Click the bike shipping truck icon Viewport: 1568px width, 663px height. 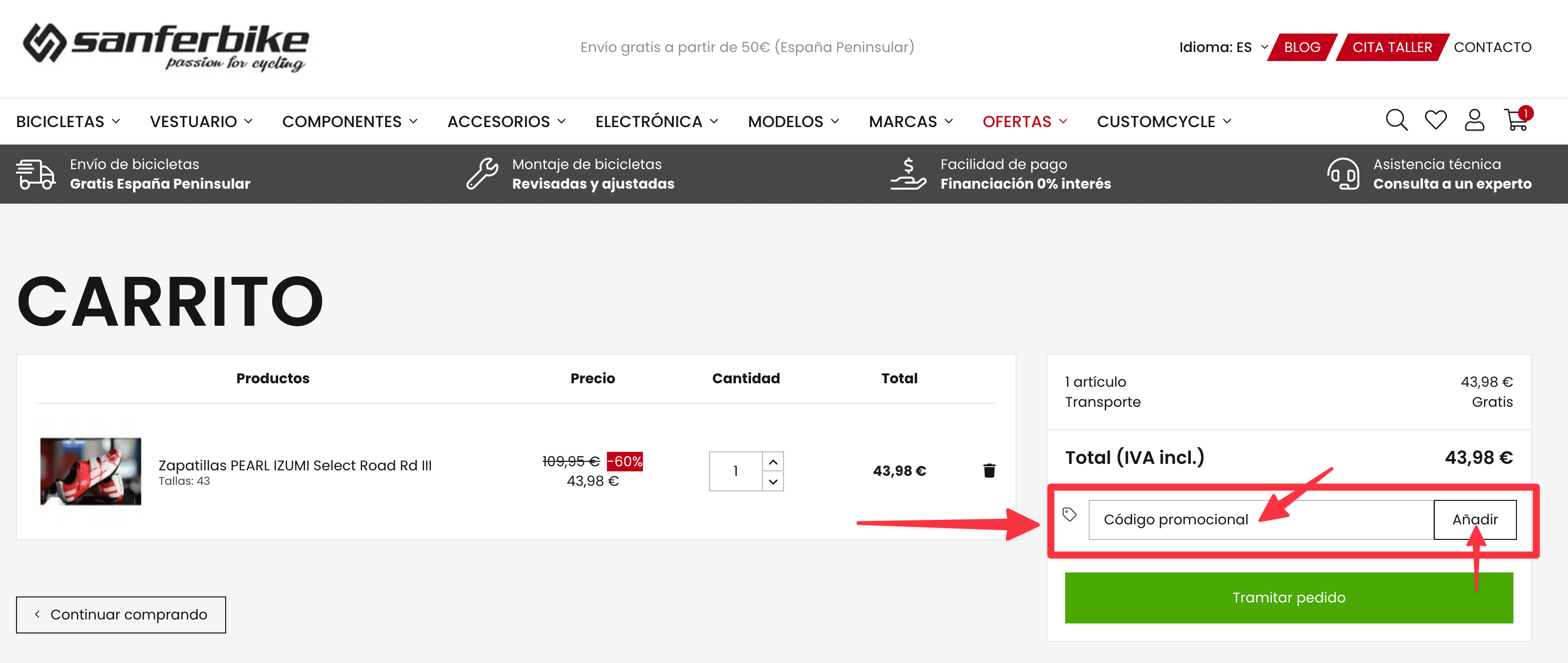click(x=35, y=174)
